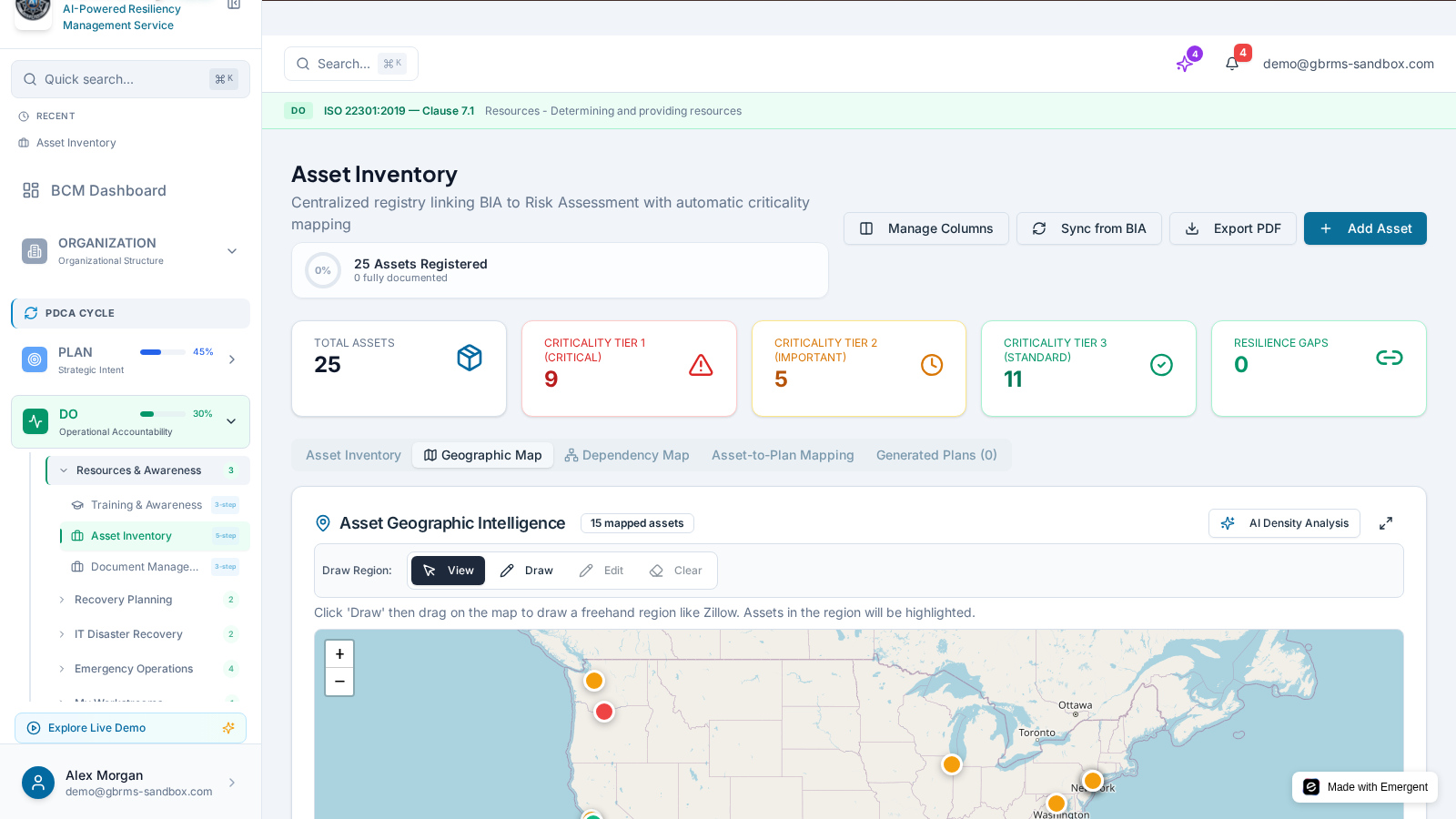
Task: Select the View draw-region mode
Action: (448, 571)
